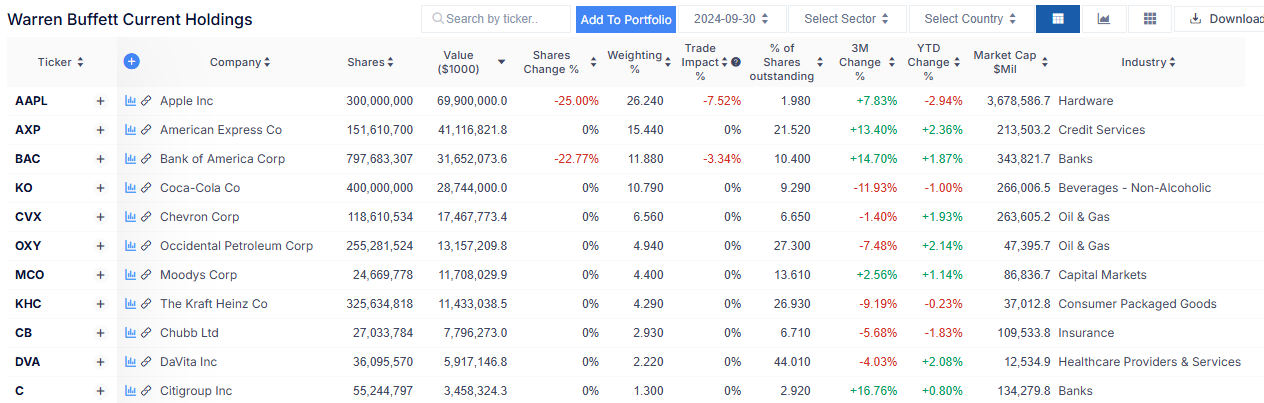Open the bar chart icon for Chubb Ltd

(x=130, y=333)
